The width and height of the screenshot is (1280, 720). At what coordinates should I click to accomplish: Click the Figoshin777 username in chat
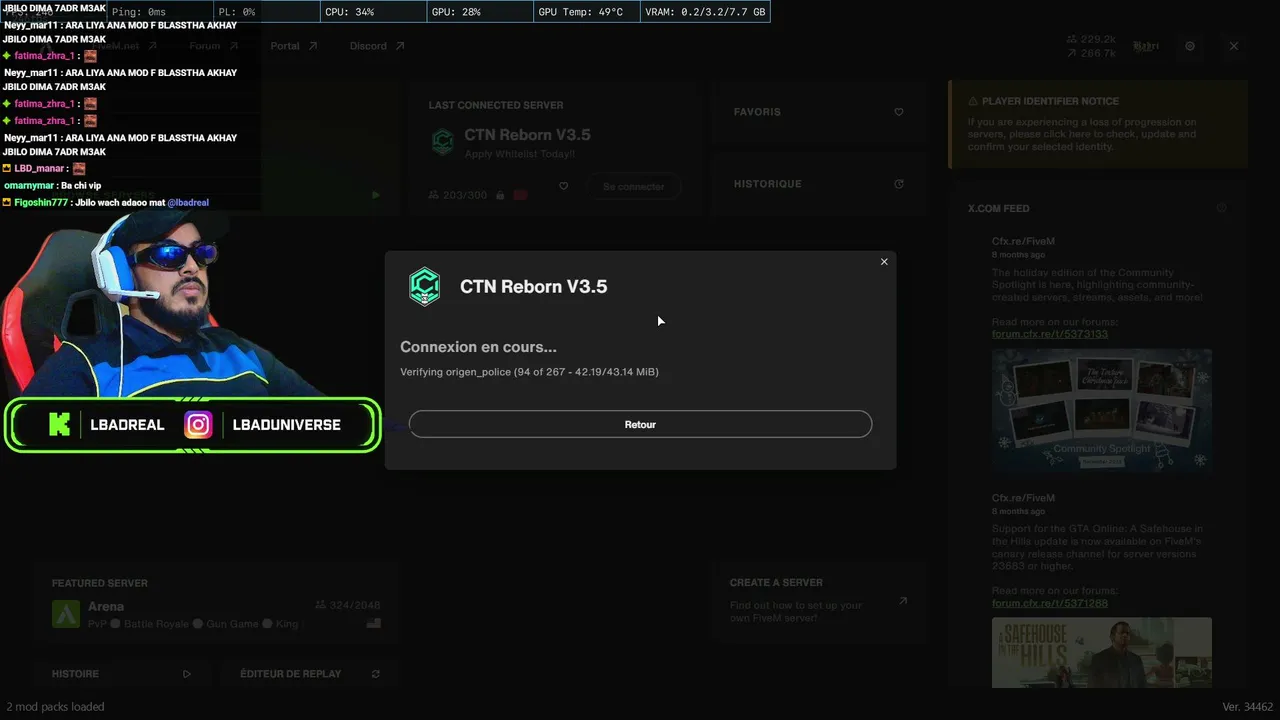coord(41,203)
